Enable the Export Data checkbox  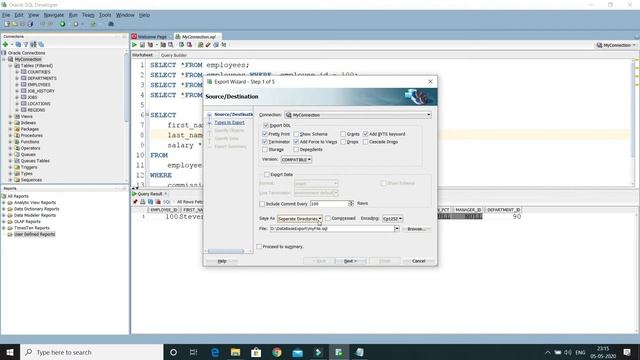click(x=267, y=174)
